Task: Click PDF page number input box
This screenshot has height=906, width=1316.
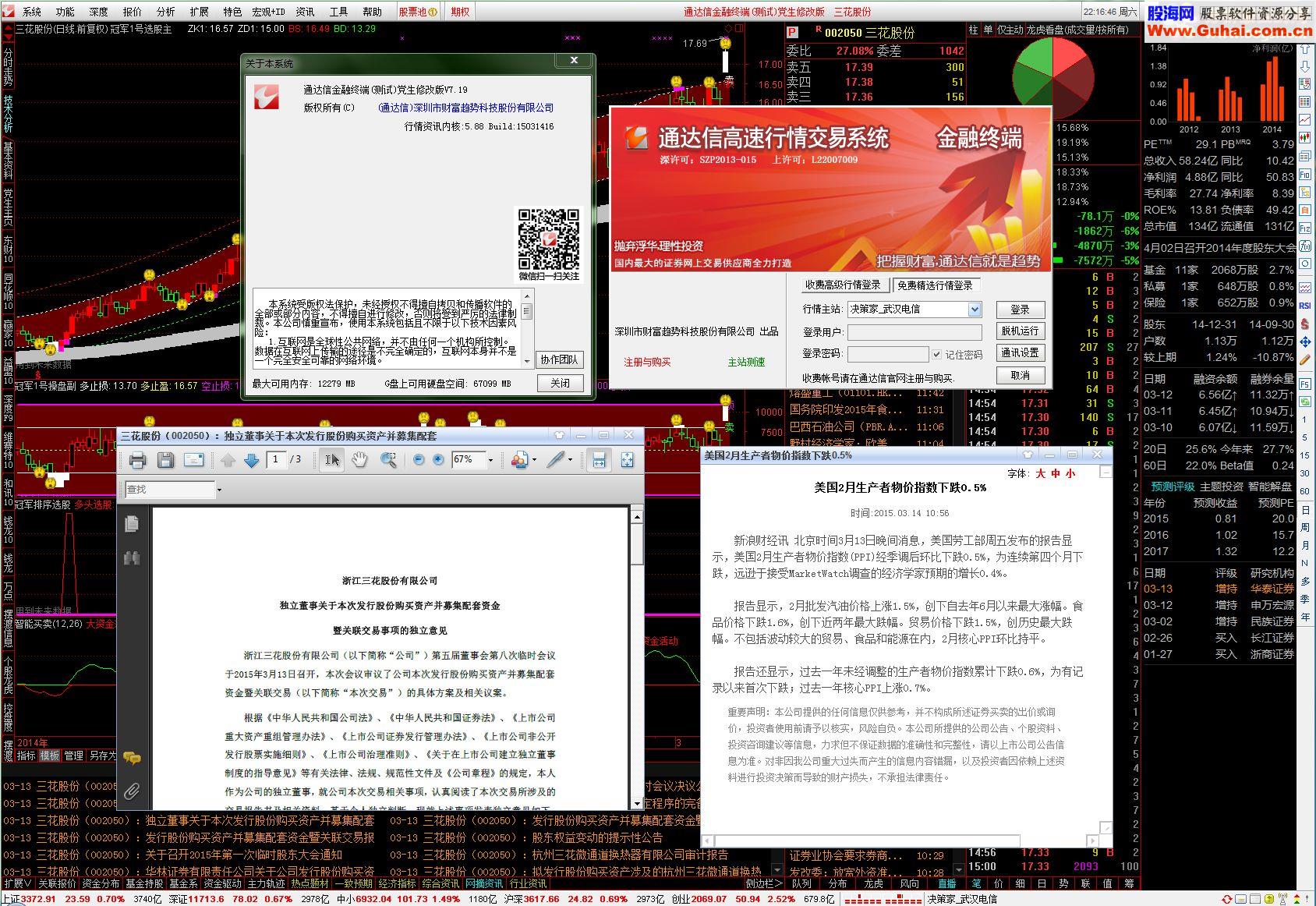Action: (276, 460)
